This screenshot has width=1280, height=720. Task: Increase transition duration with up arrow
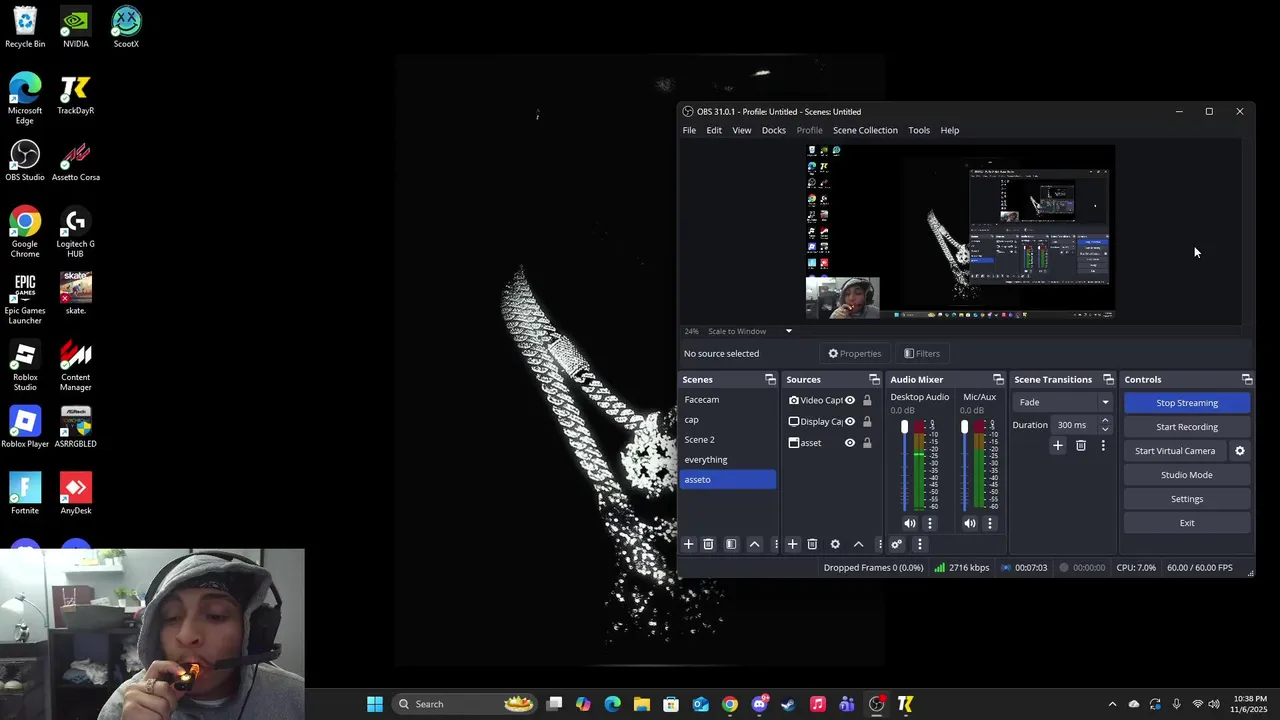pos(1105,421)
